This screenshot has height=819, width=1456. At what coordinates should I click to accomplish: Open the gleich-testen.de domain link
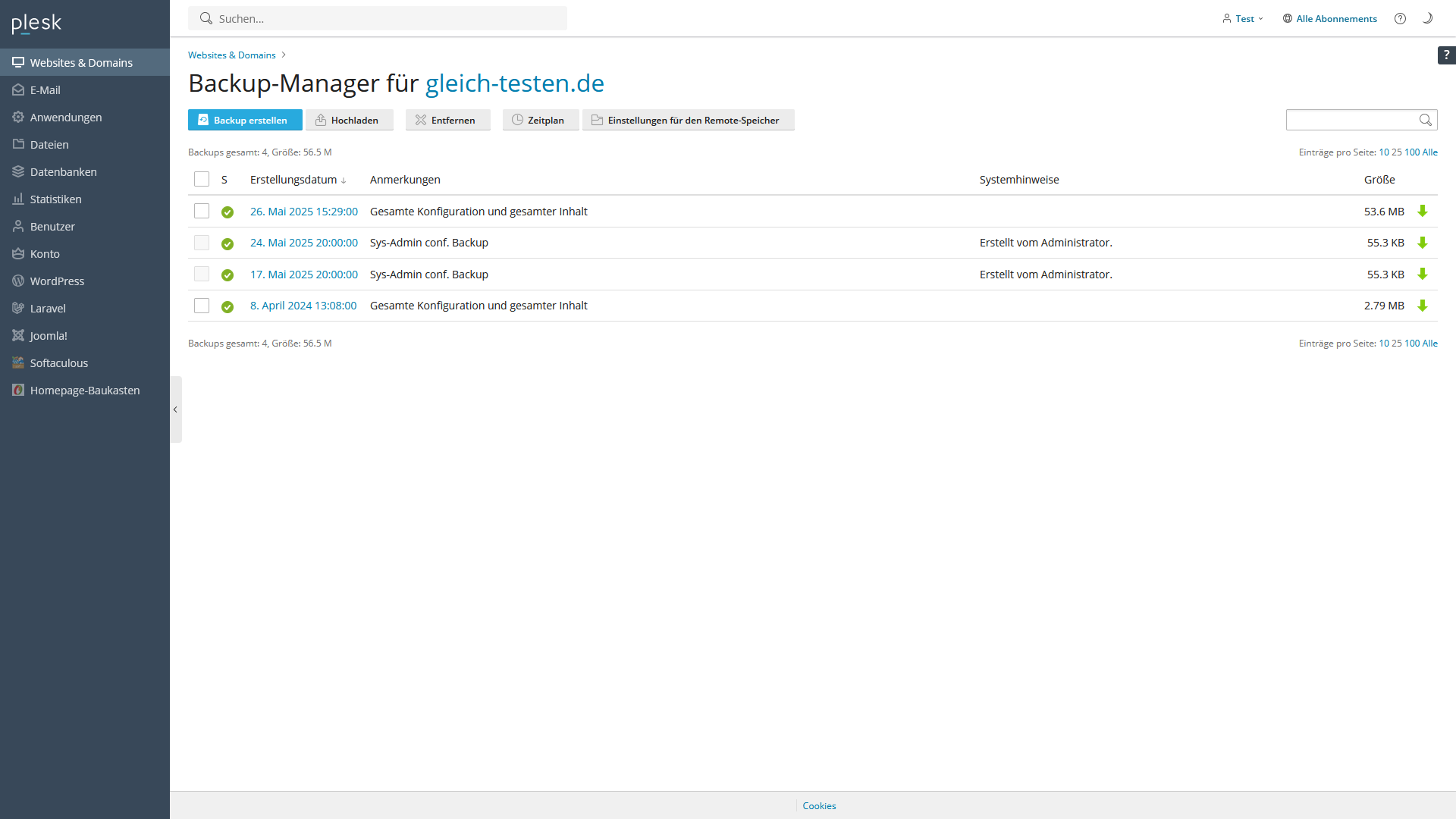[x=514, y=83]
